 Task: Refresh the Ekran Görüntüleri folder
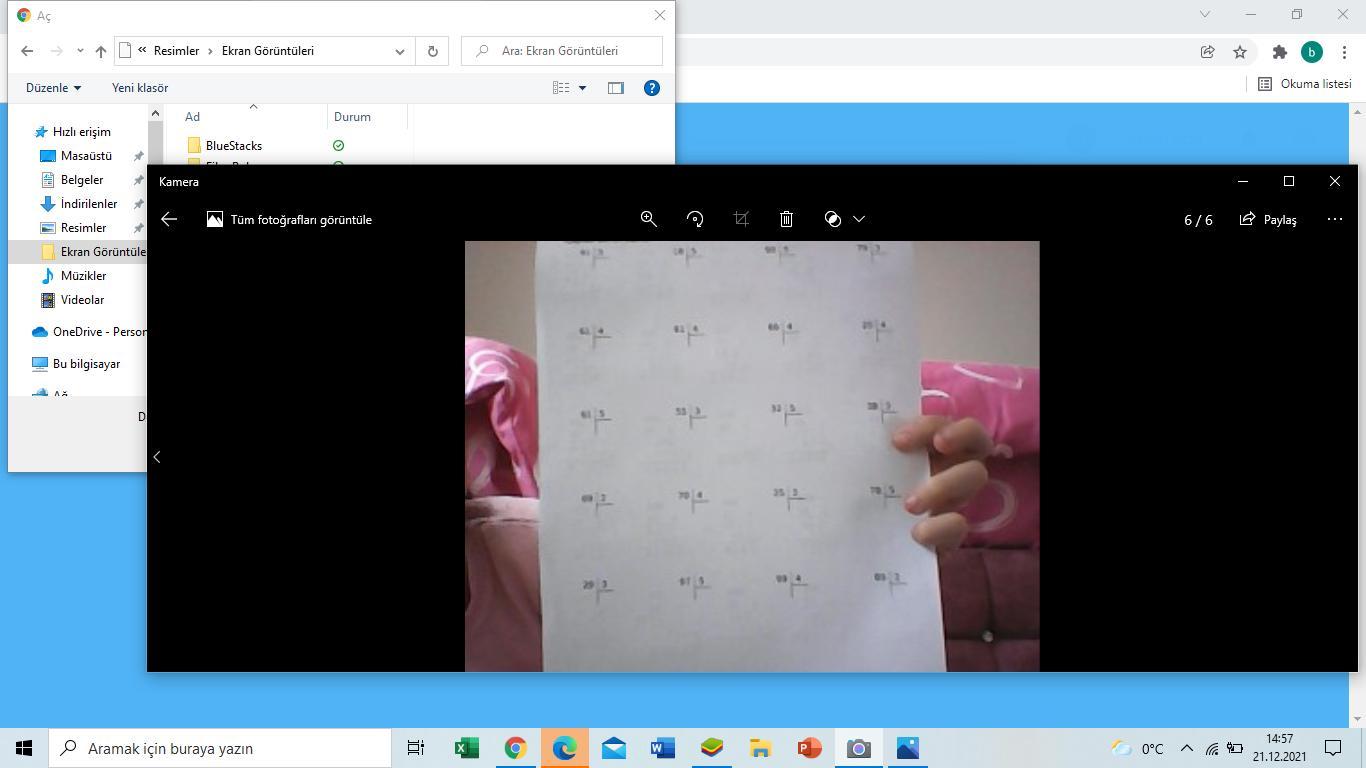click(x=433, y=51)
